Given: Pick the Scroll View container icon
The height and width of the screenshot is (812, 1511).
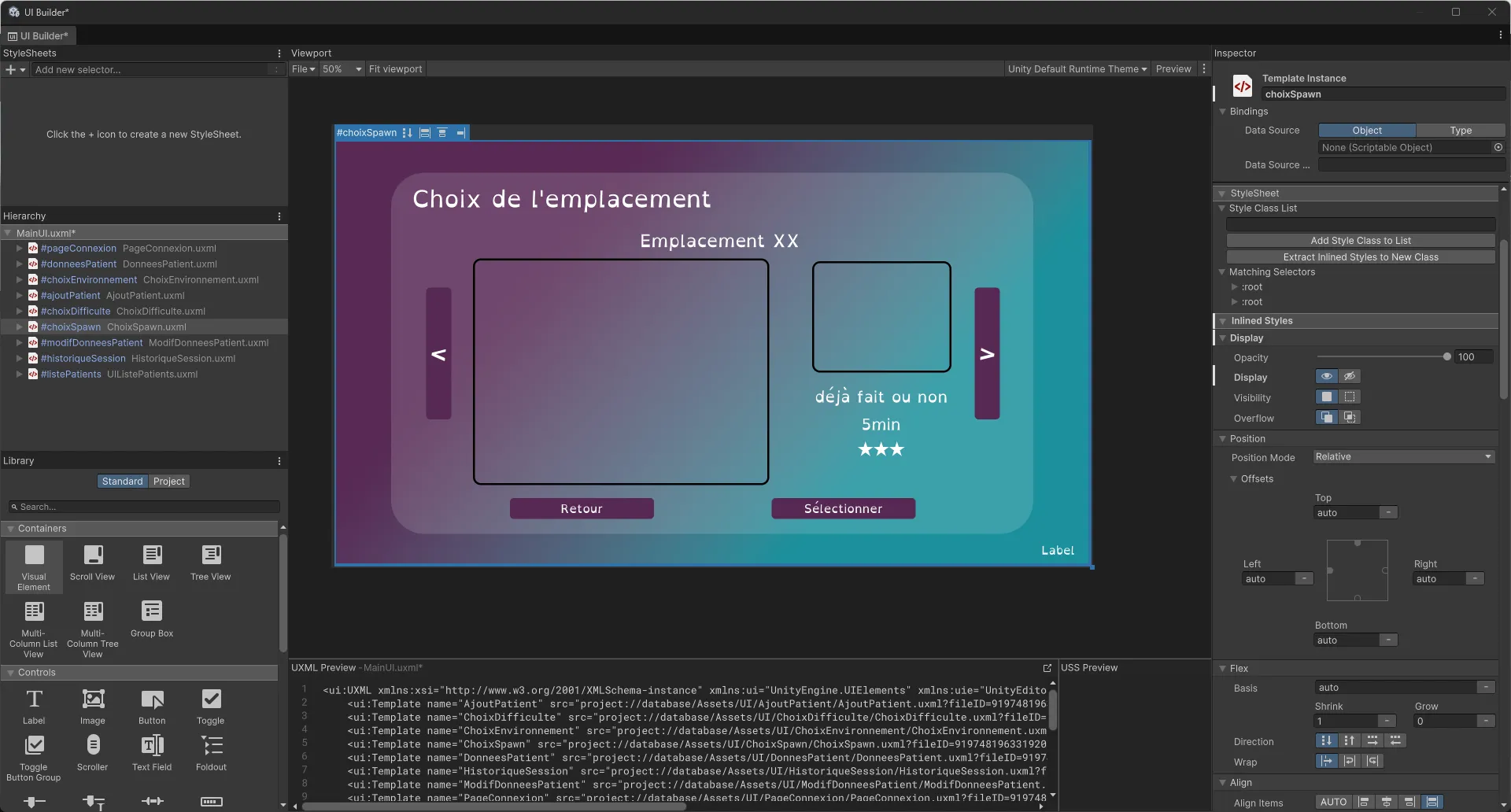Looking at the screenshot, I should (93, 555).
